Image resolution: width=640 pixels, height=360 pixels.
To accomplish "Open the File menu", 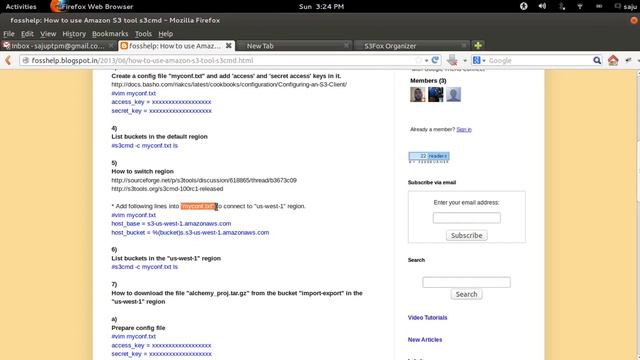I will click(x=9, y=33).
